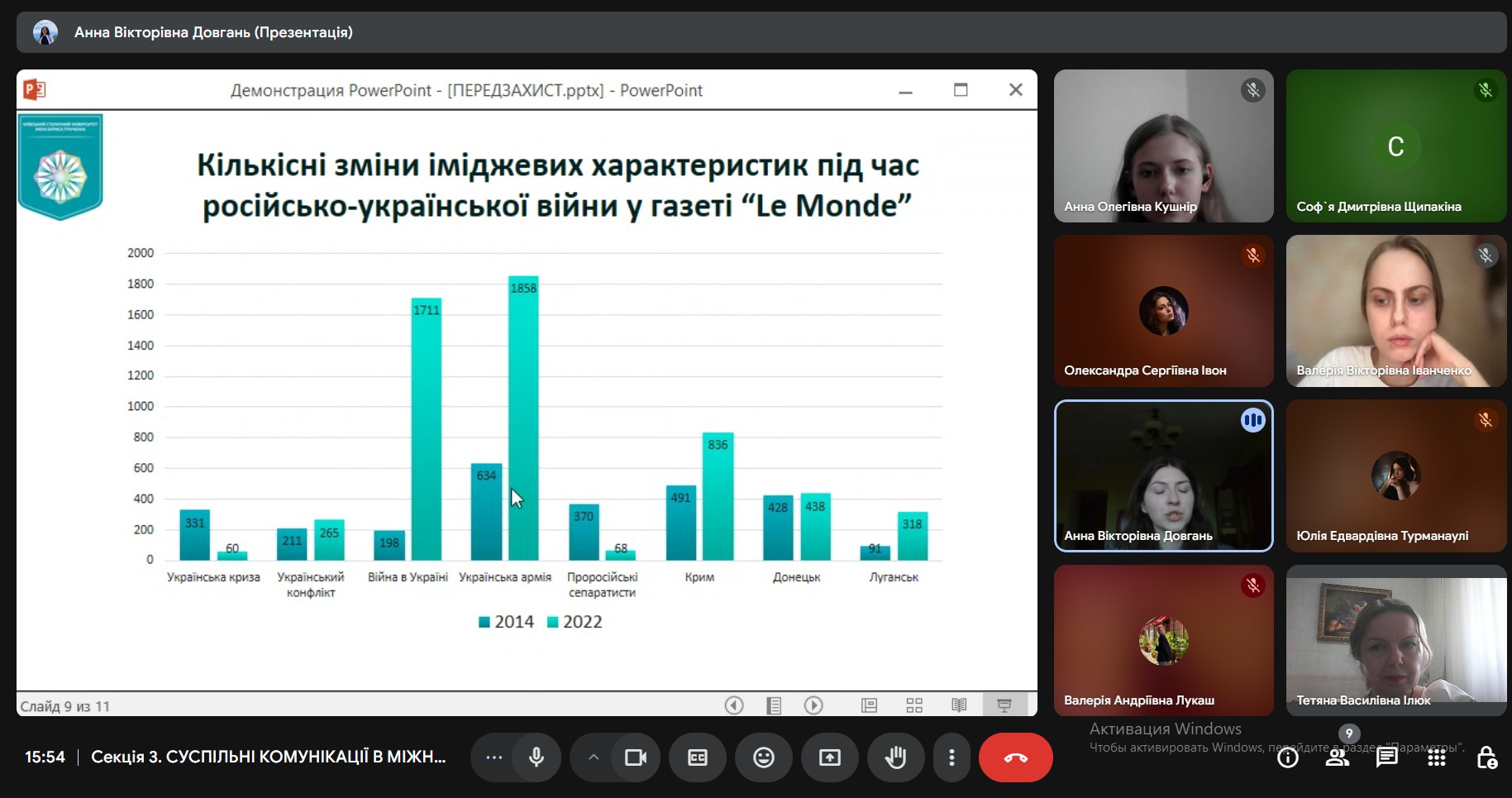The height and width of the screenshot is (798, 1512).
Task: Select Тетяна Василівна Ілюк video tile
Action: 1395,640
